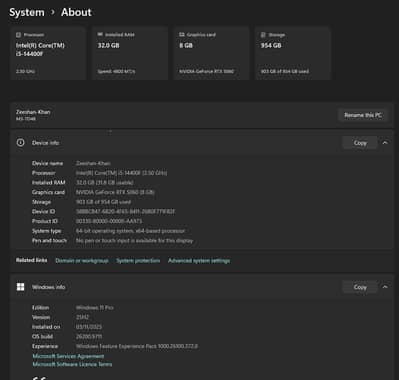Click the Windows 11 Pro Edition value

95,308
